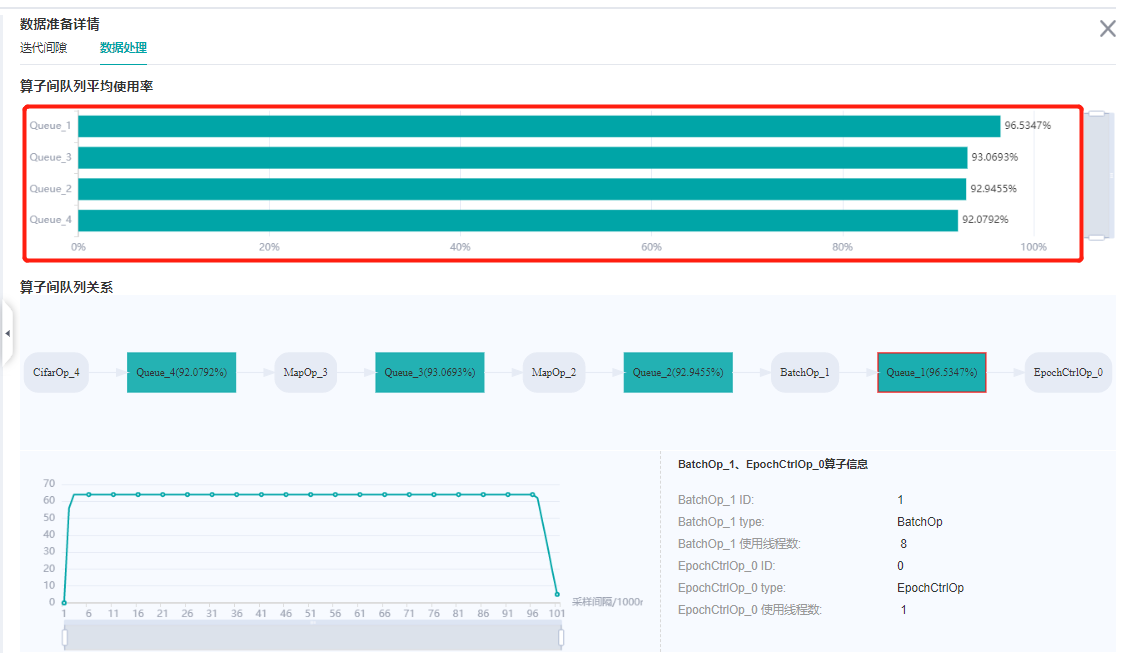Expand the left collapsed side panel arrow
The height and width of the screenshot is (670, 1135).
point(8,332)
